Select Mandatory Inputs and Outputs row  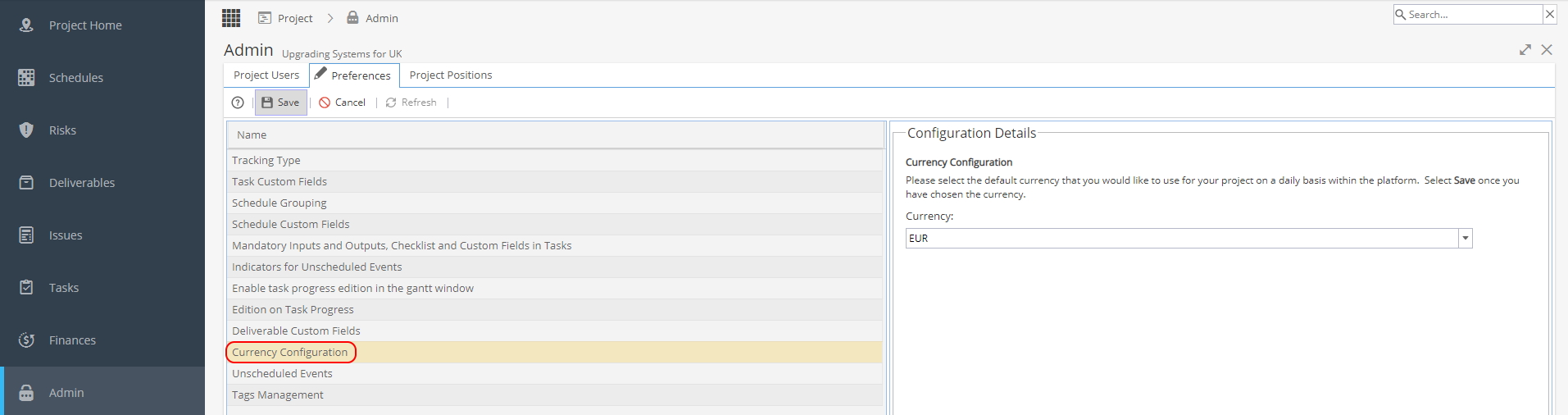click(555, 245)
